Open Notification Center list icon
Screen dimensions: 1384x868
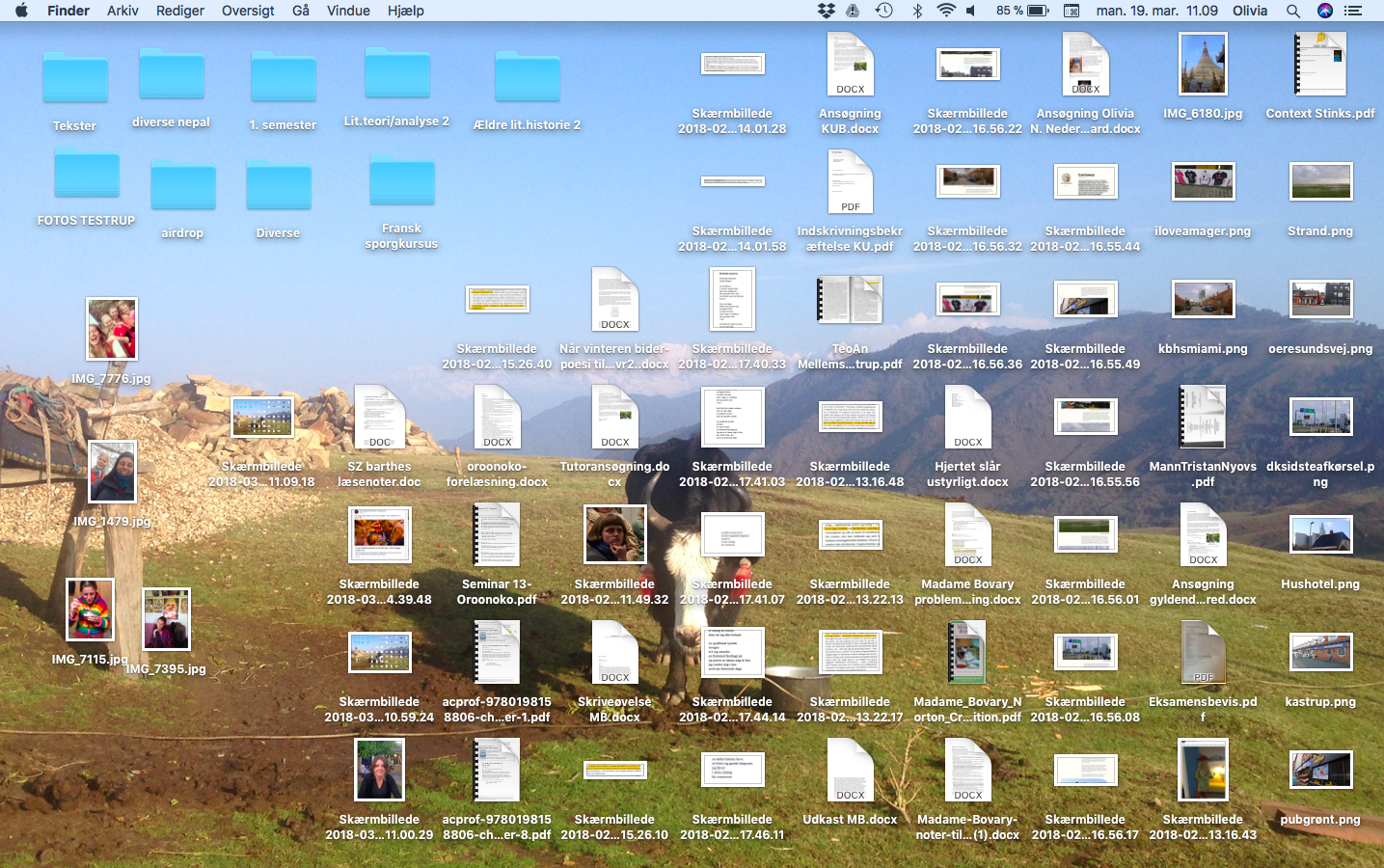[x=1353, y=11]
